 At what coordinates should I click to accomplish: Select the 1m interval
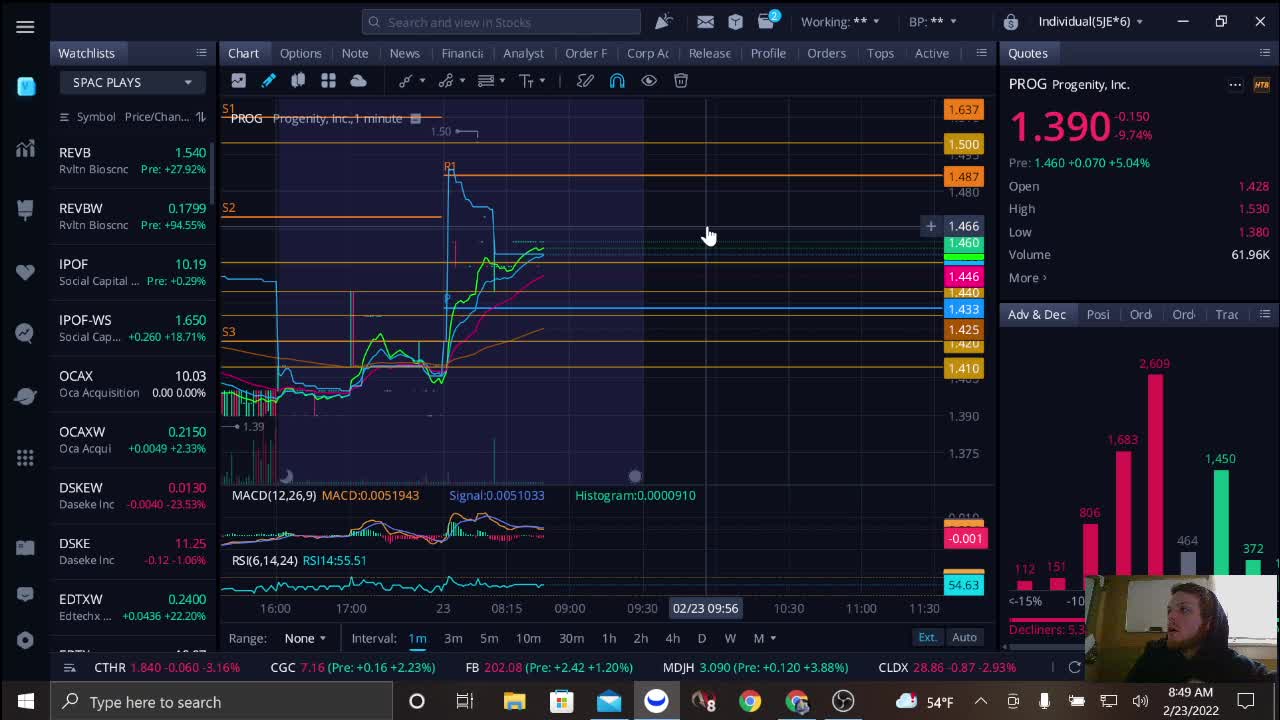(417, 638)
